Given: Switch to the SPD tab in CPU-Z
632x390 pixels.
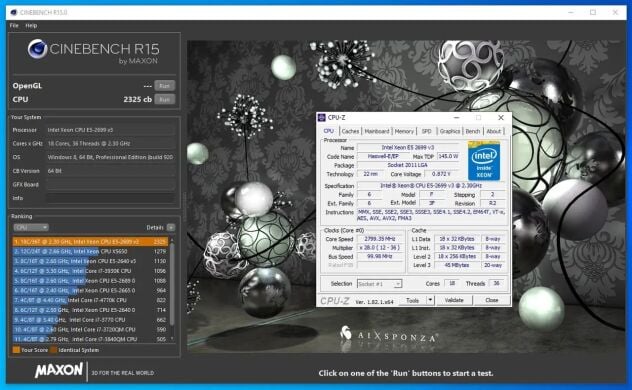Looking at the screenshot, I should coord(426,131).
